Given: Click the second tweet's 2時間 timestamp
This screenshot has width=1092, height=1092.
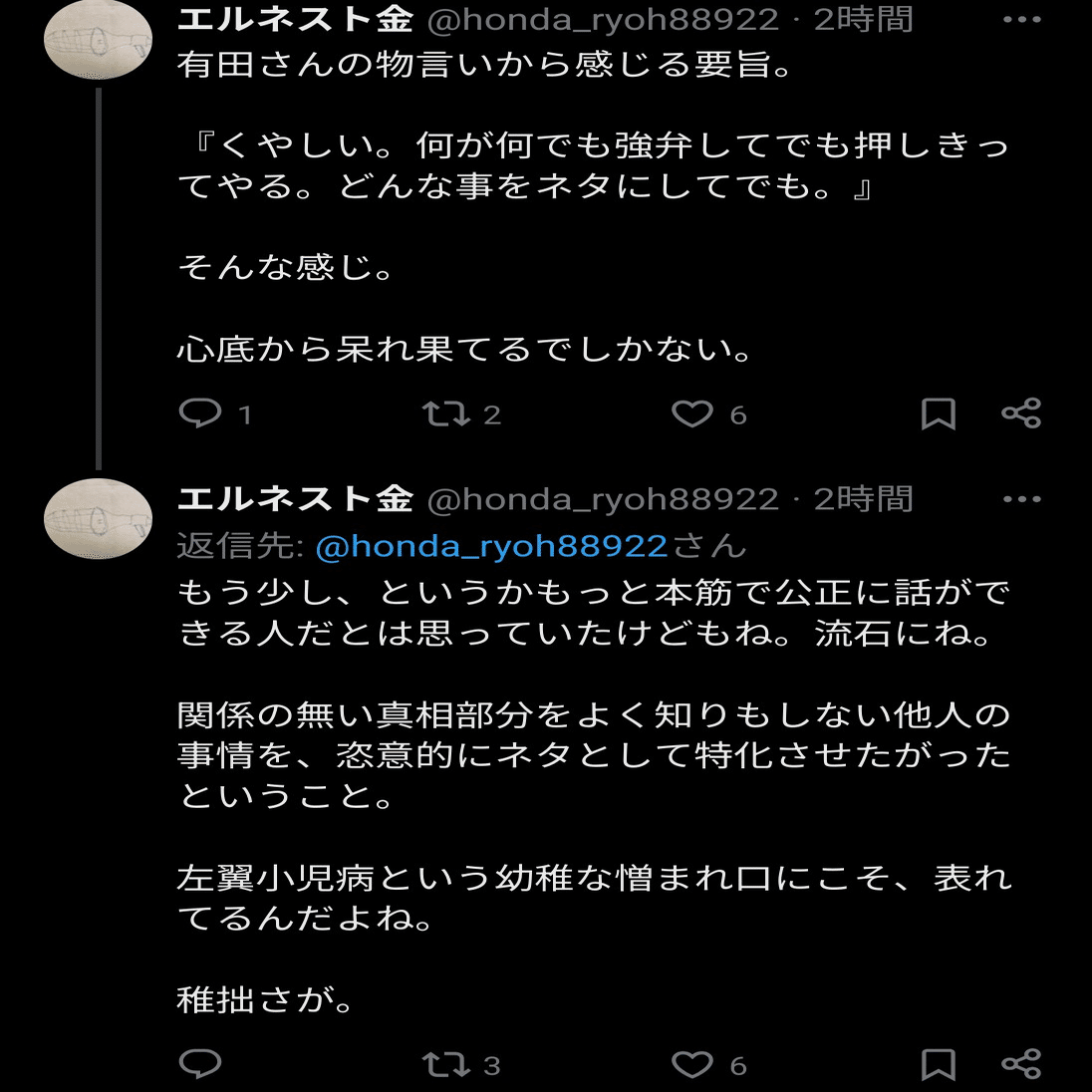Looking at the screenshot, I should tap(863, 498).
